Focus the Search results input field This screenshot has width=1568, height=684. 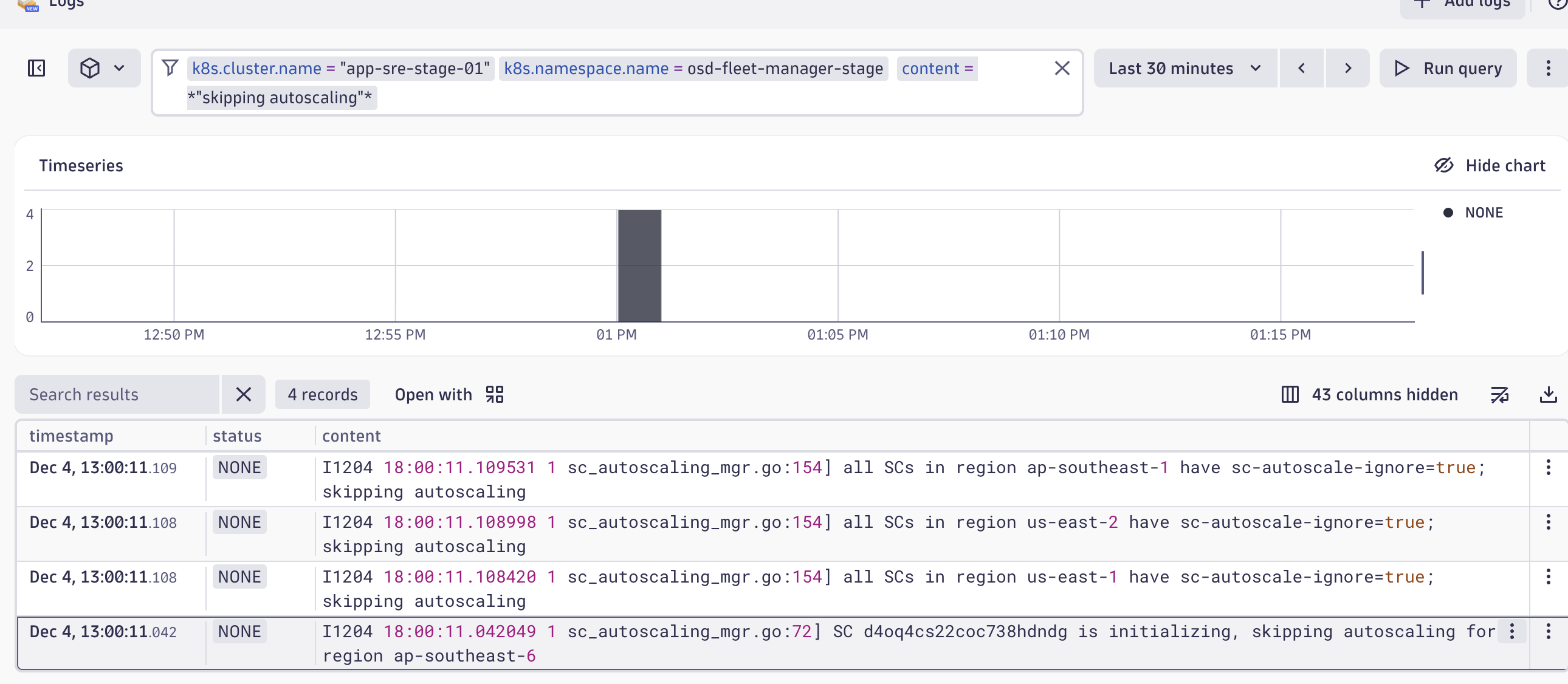tap(117, 394)
